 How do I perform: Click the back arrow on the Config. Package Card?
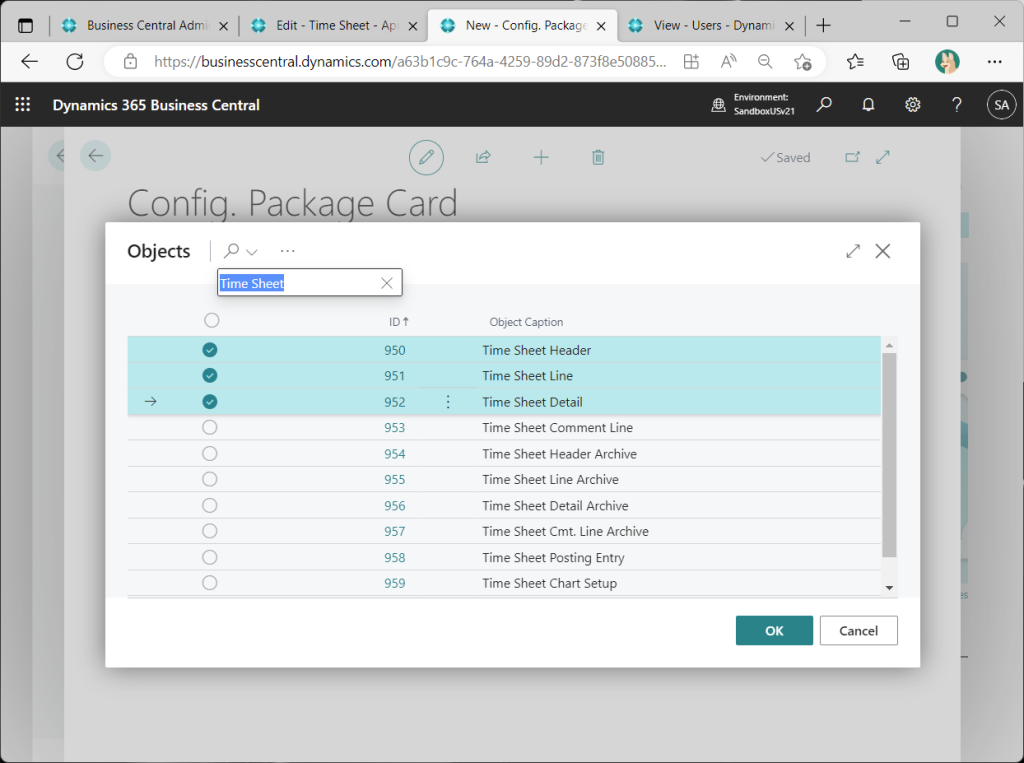[95, 155]
